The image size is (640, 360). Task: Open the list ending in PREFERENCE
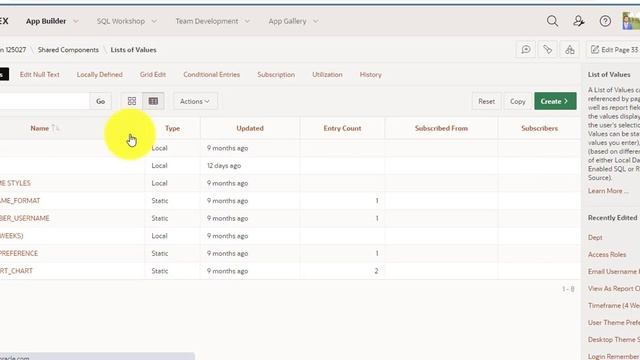(x=19, y=253)
